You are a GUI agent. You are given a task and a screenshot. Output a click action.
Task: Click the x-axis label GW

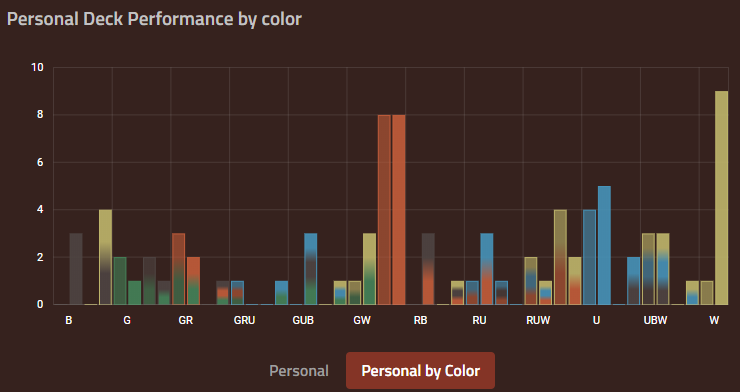(362, 320)
